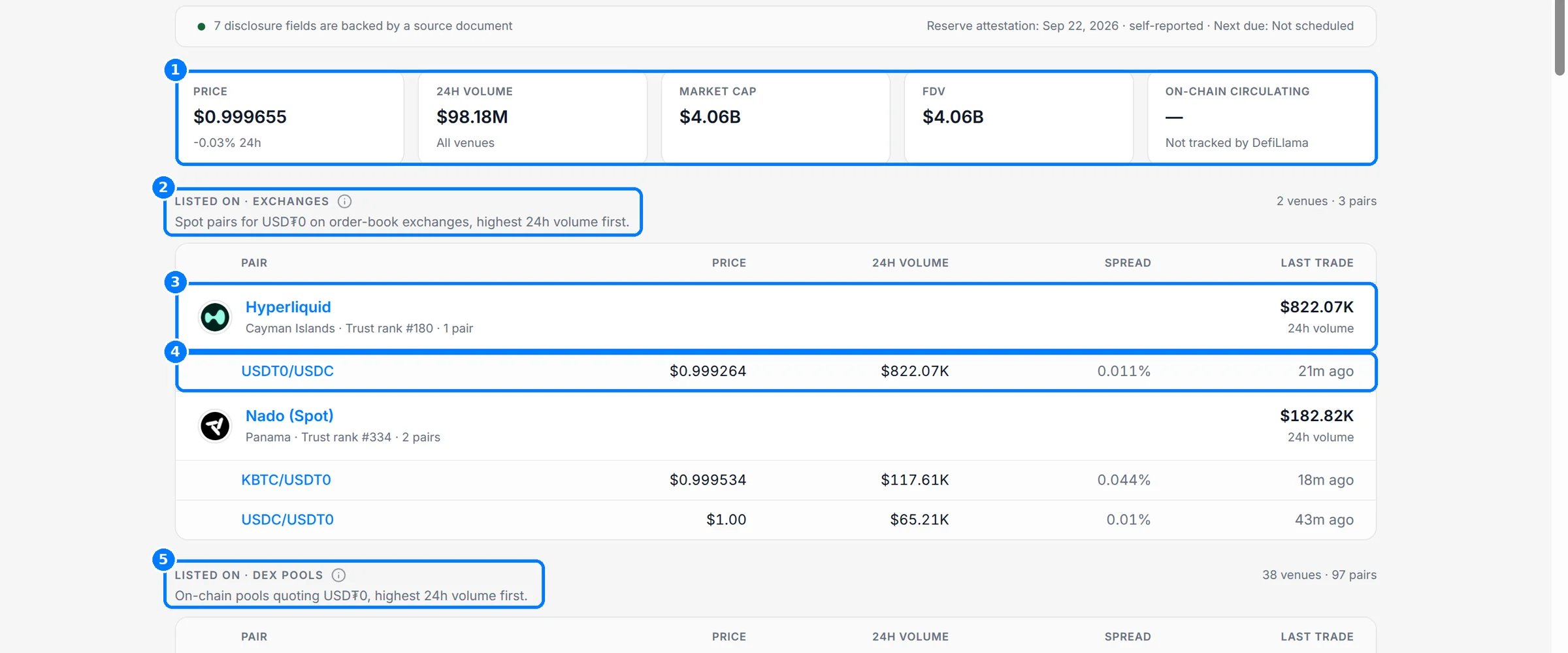Screen dimensions: 1568x653
Task: Click the '18m ago' last trade cell
Action: [1326, 480]
